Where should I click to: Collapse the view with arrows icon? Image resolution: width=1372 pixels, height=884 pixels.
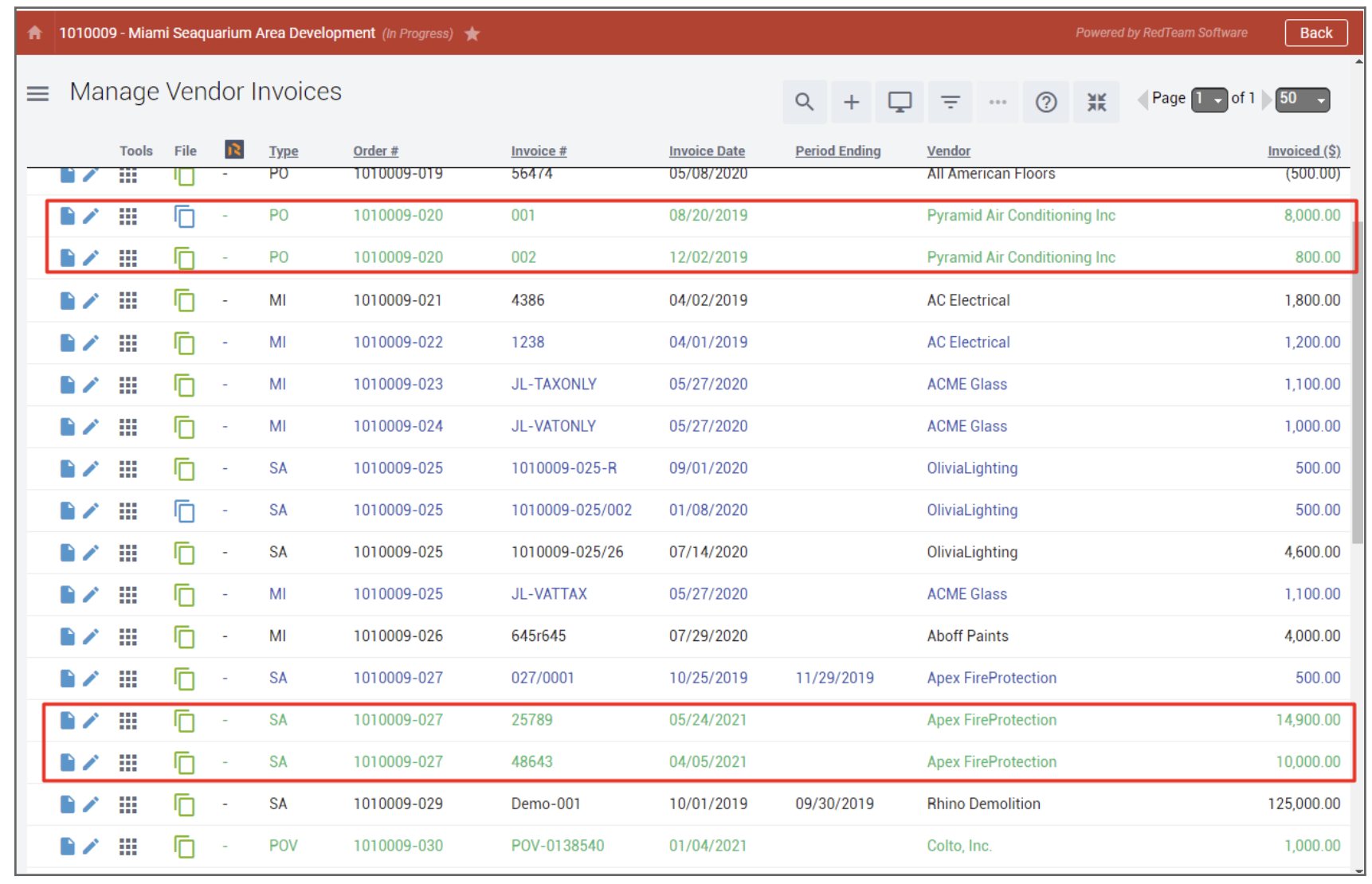[x=1096, y=102]
